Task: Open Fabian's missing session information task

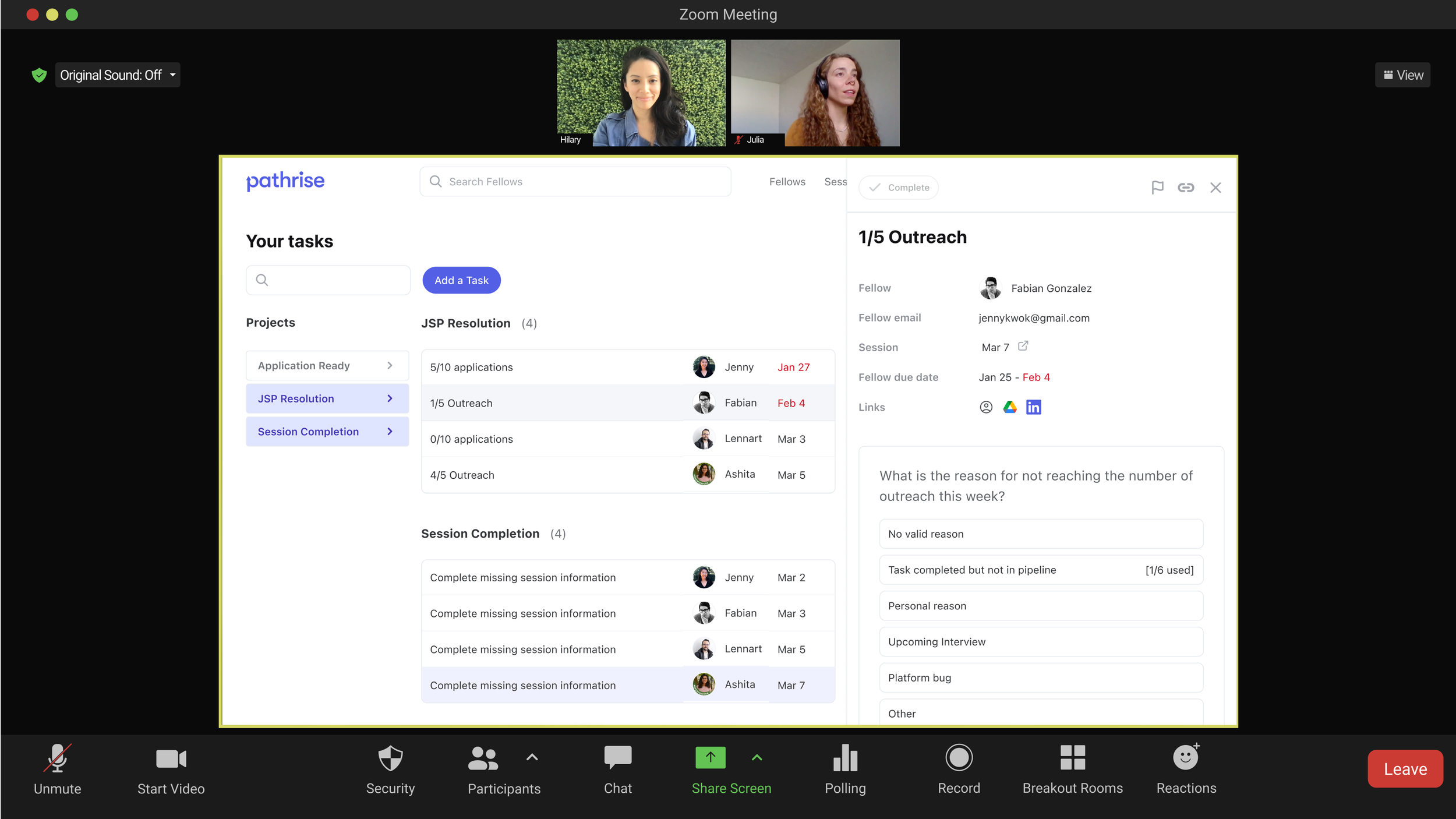Action: (x=628, y=613)
